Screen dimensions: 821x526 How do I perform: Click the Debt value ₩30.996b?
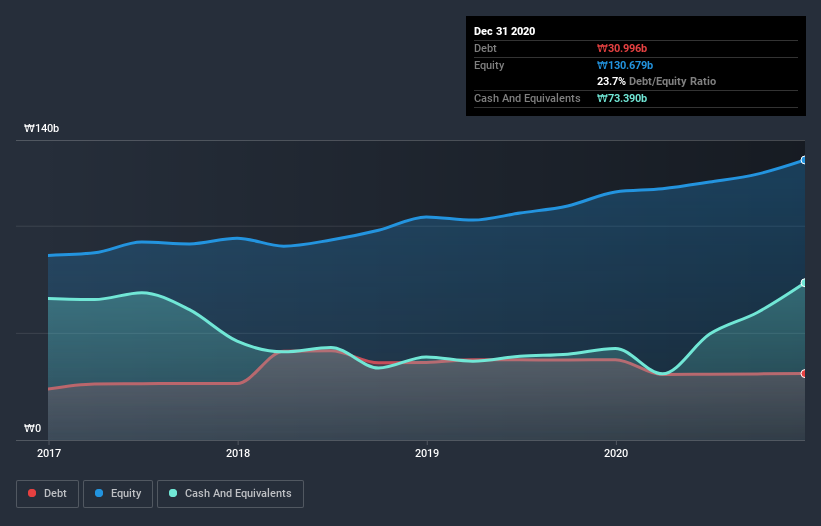point(622,48)
